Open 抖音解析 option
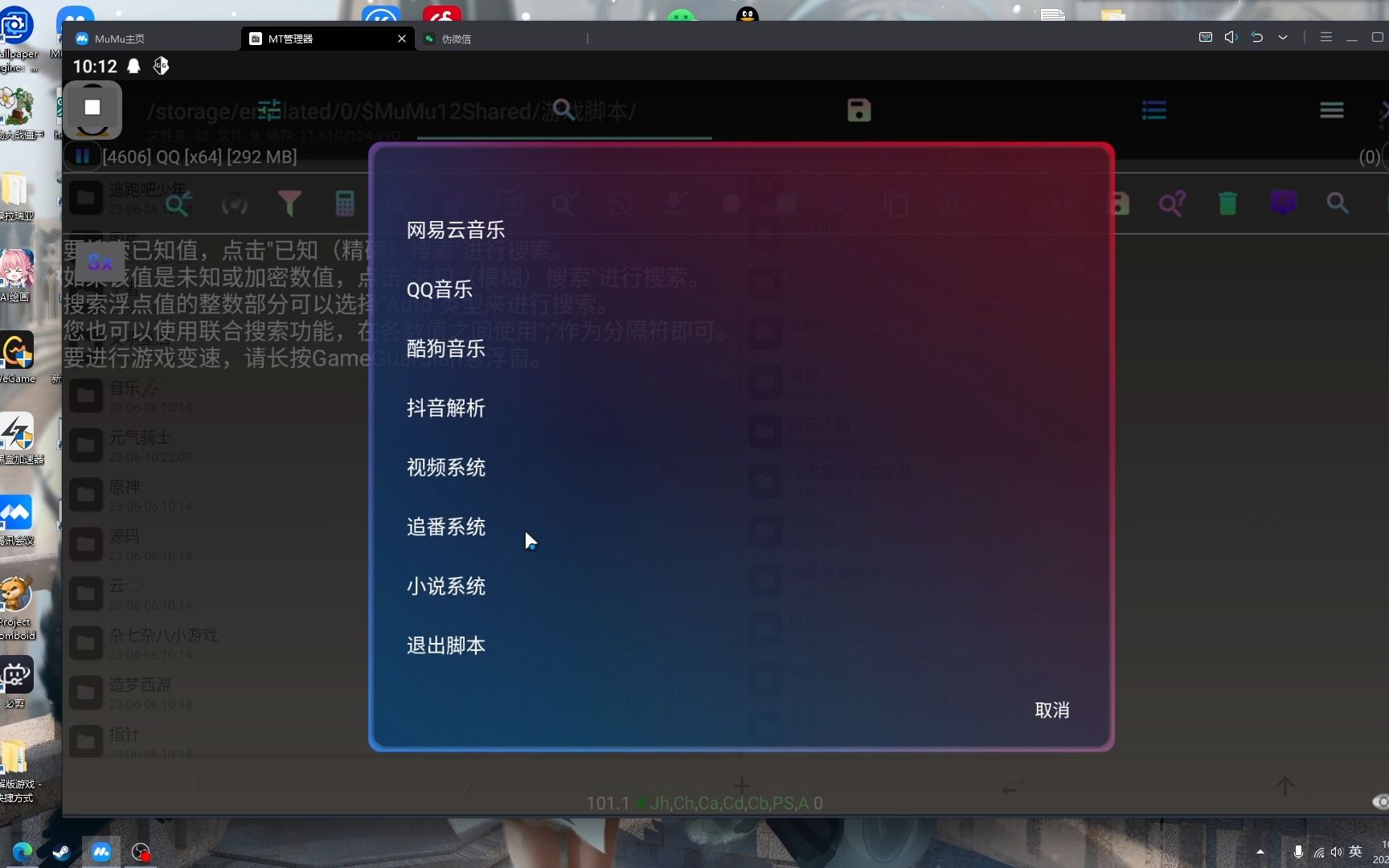The width and height of the screenshot is (1389, 868). click(445, 408)
